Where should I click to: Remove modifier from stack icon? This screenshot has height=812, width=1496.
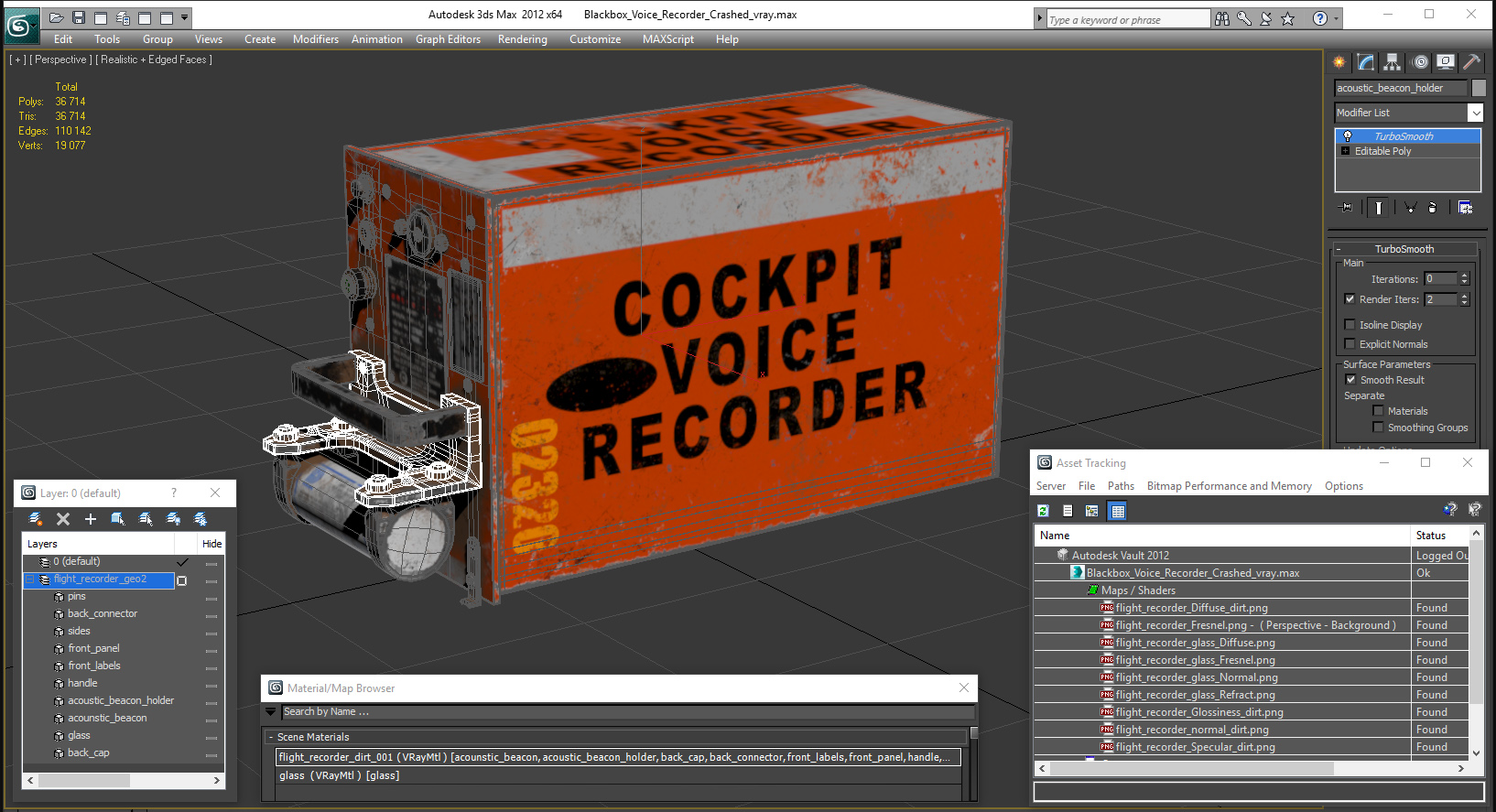(1433, 208)
